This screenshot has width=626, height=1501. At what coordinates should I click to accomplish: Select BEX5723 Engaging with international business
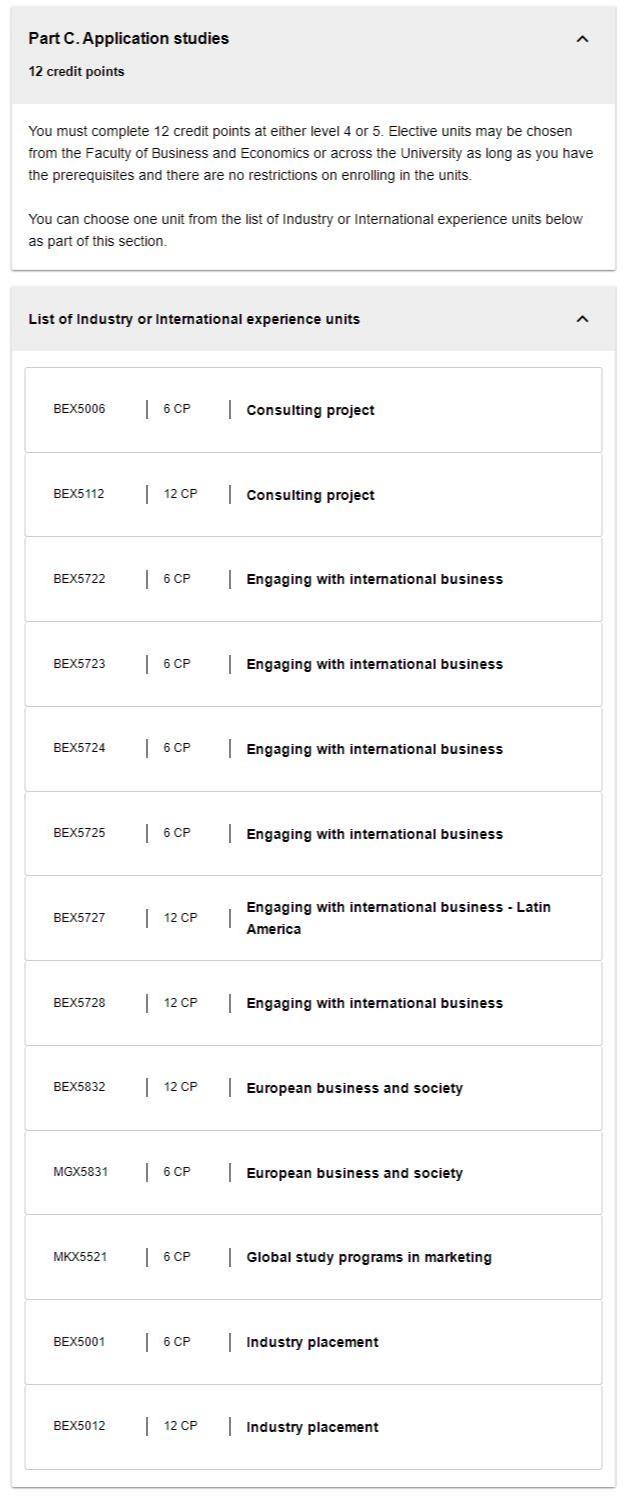[x=313, y=664]
